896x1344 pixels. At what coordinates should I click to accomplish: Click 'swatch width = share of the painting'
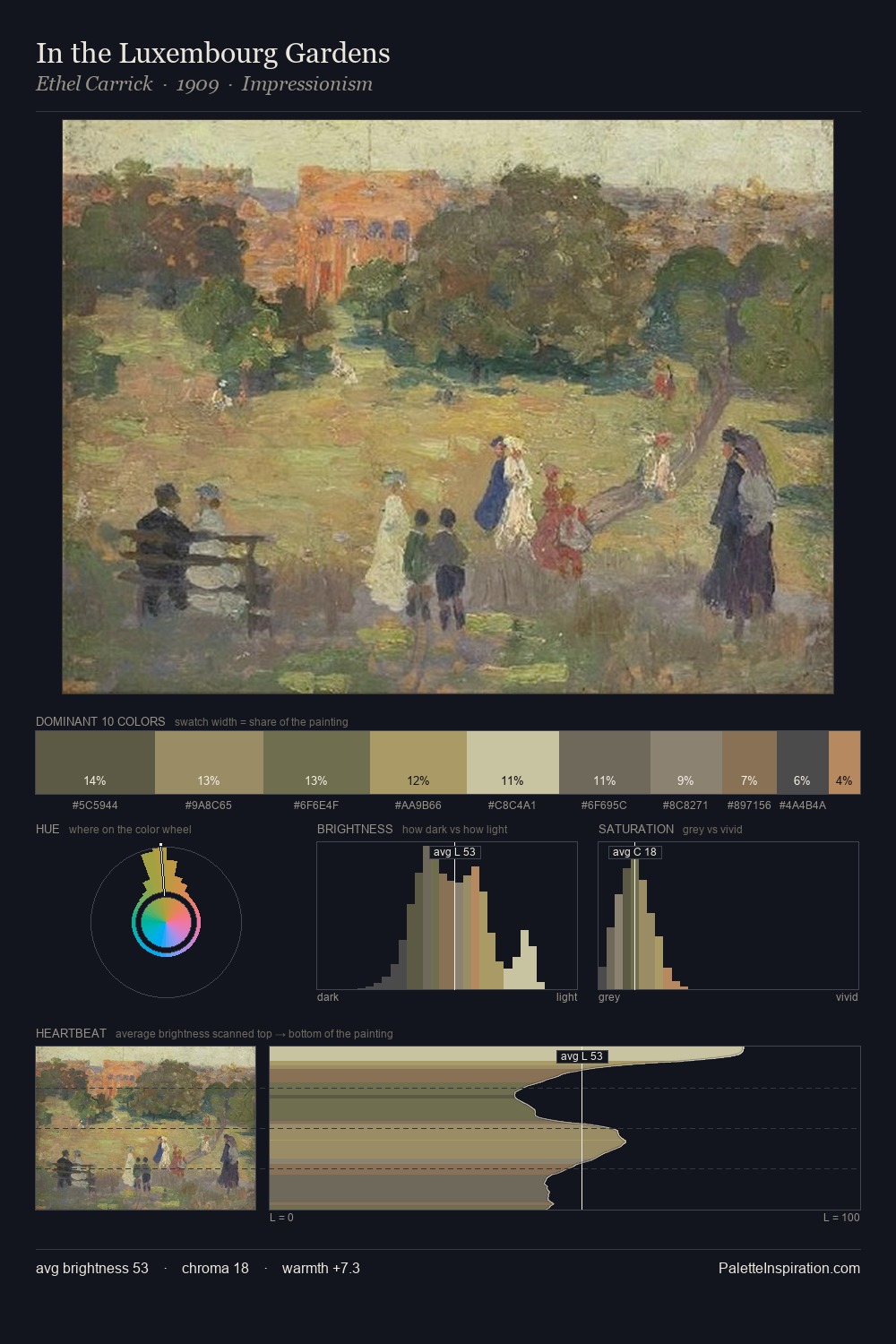coord(262,722)
